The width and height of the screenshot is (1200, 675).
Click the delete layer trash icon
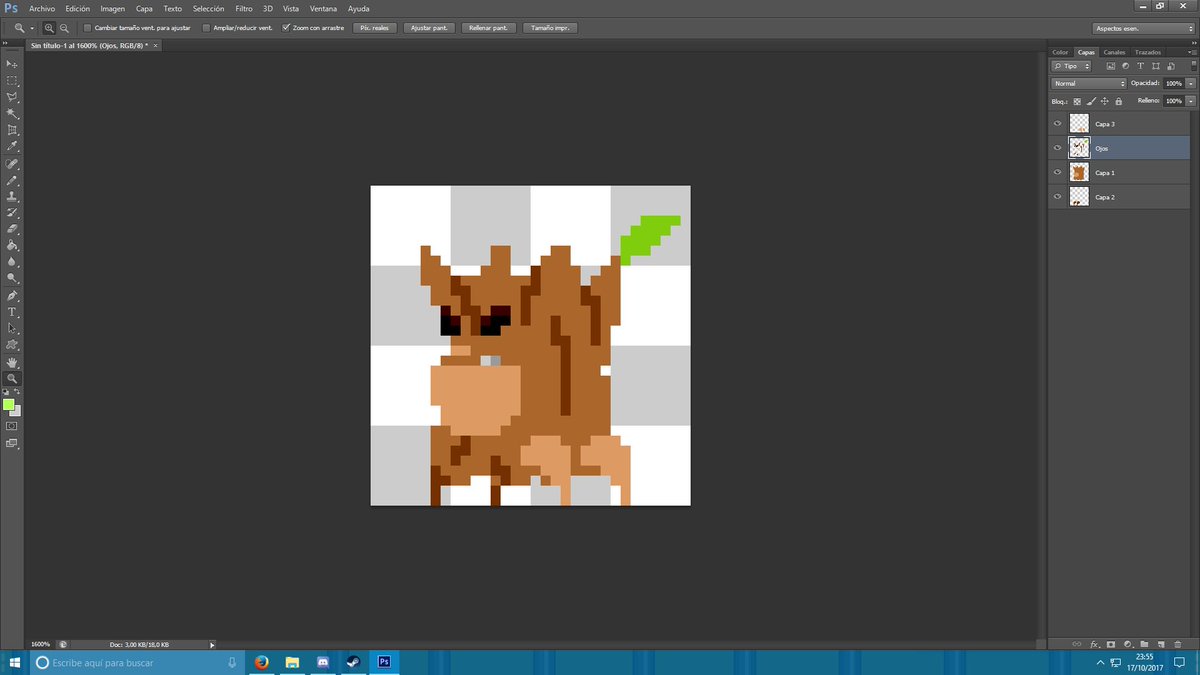[1178, 644]
